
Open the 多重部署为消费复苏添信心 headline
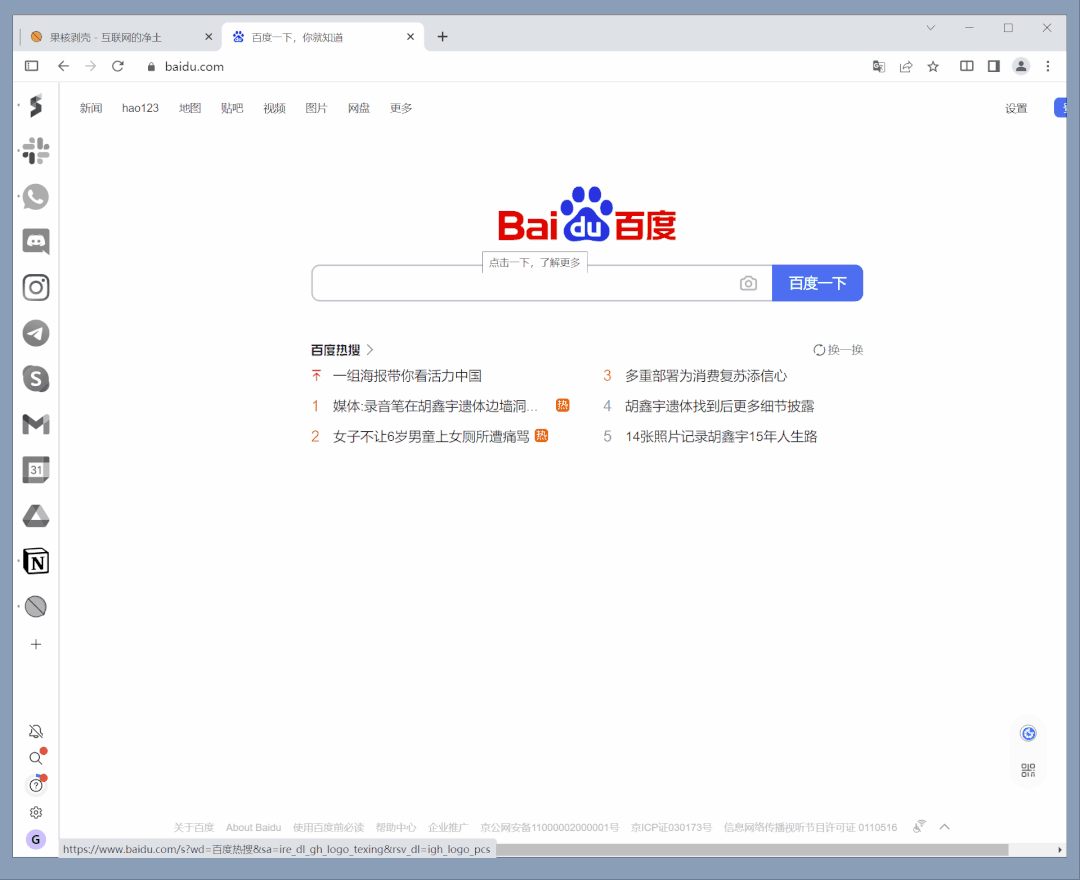pyautogui.click(x=706, y=376)
